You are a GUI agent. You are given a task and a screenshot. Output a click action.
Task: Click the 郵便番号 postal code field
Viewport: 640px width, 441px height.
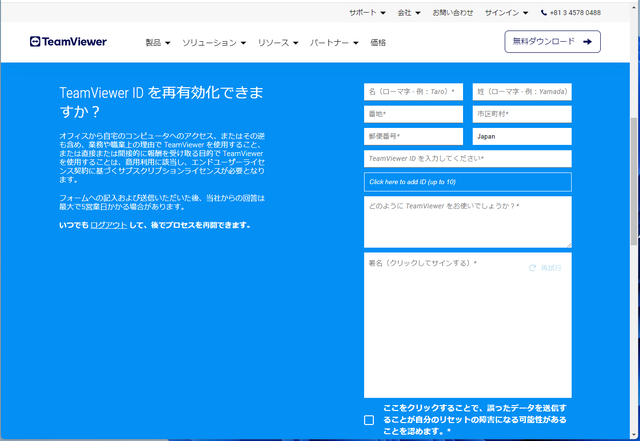(413, 136)
